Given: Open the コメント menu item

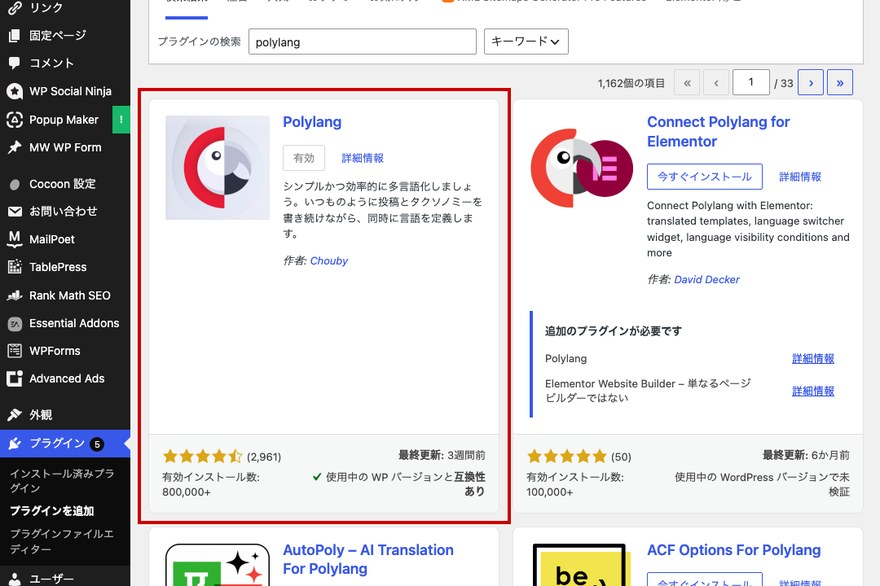Looking at the screenshot, I should [65, 63].
